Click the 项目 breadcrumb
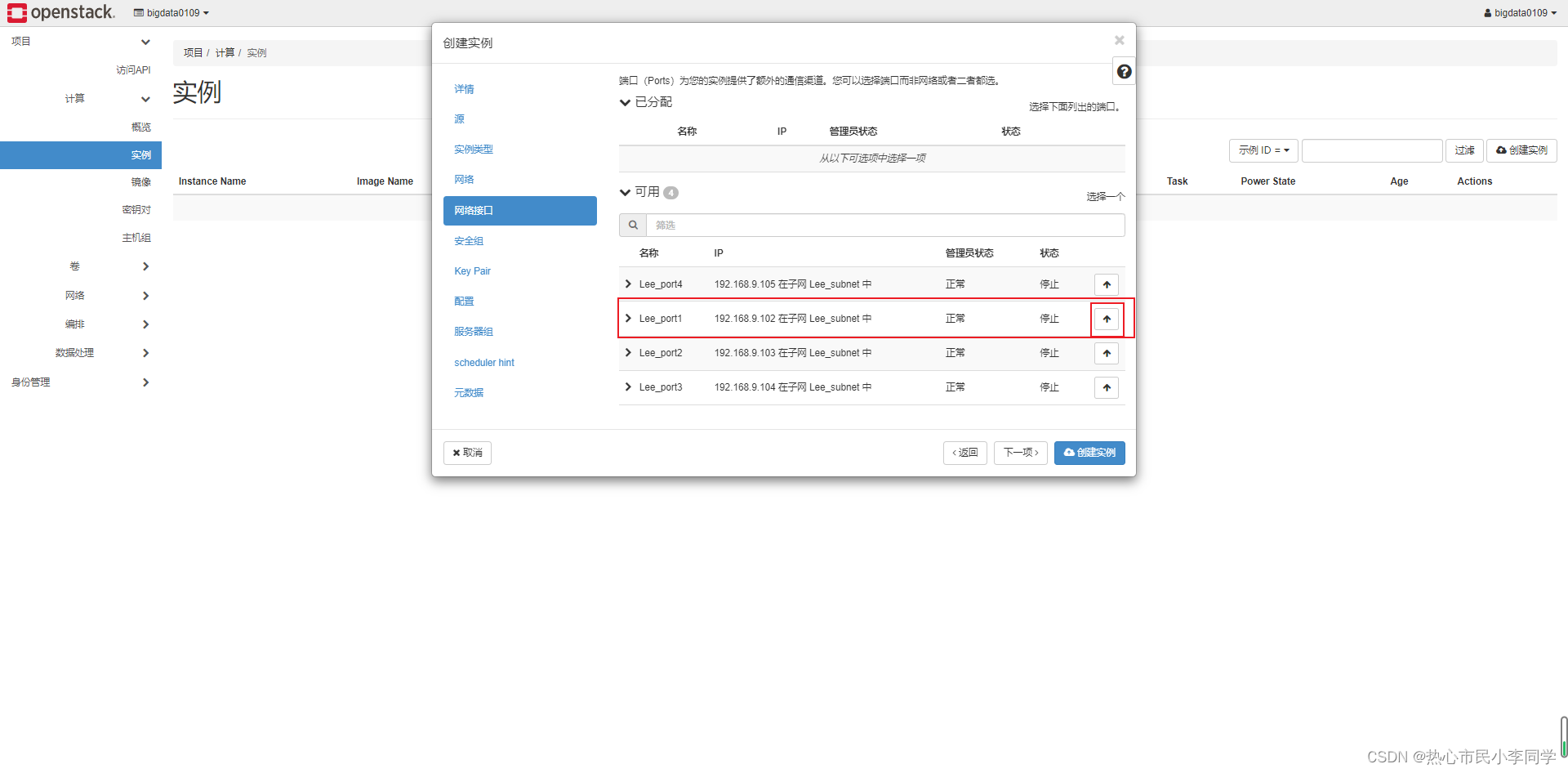1568x773 pixels. pos(193,52)
